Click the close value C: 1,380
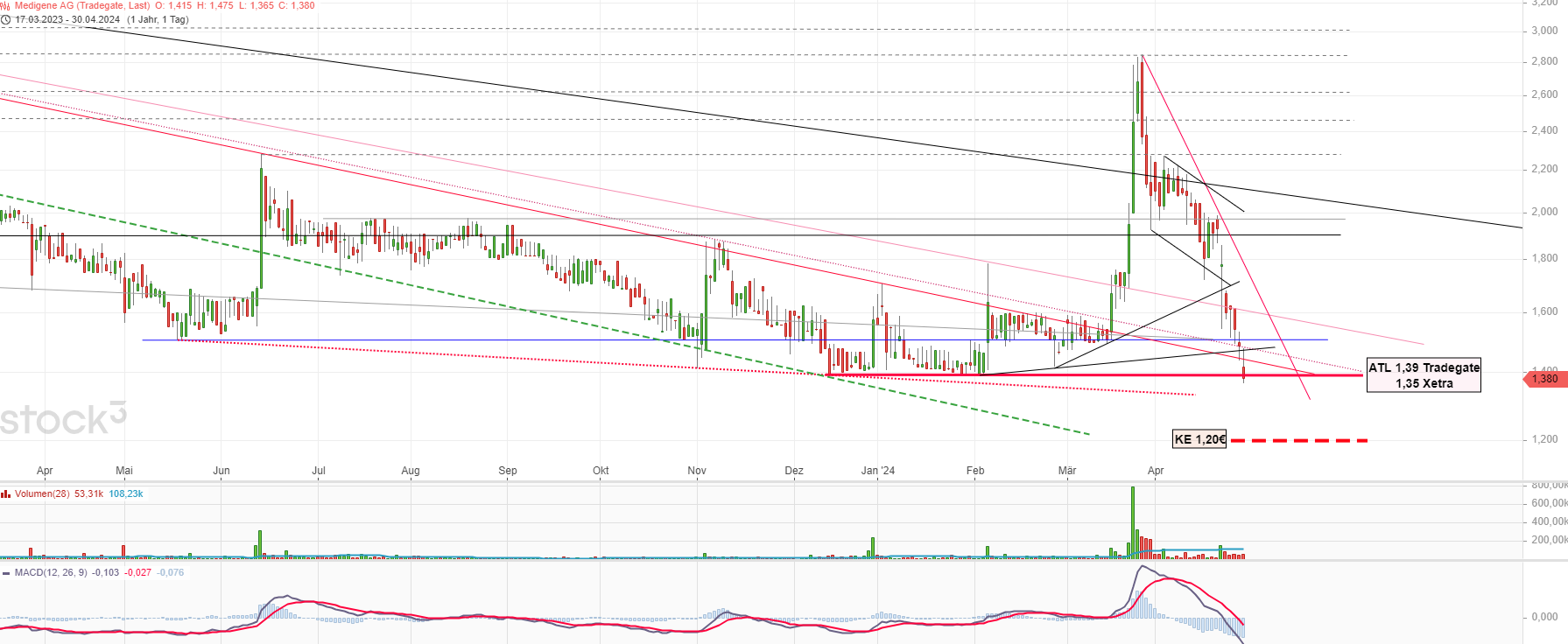 [x=298, y=5]
